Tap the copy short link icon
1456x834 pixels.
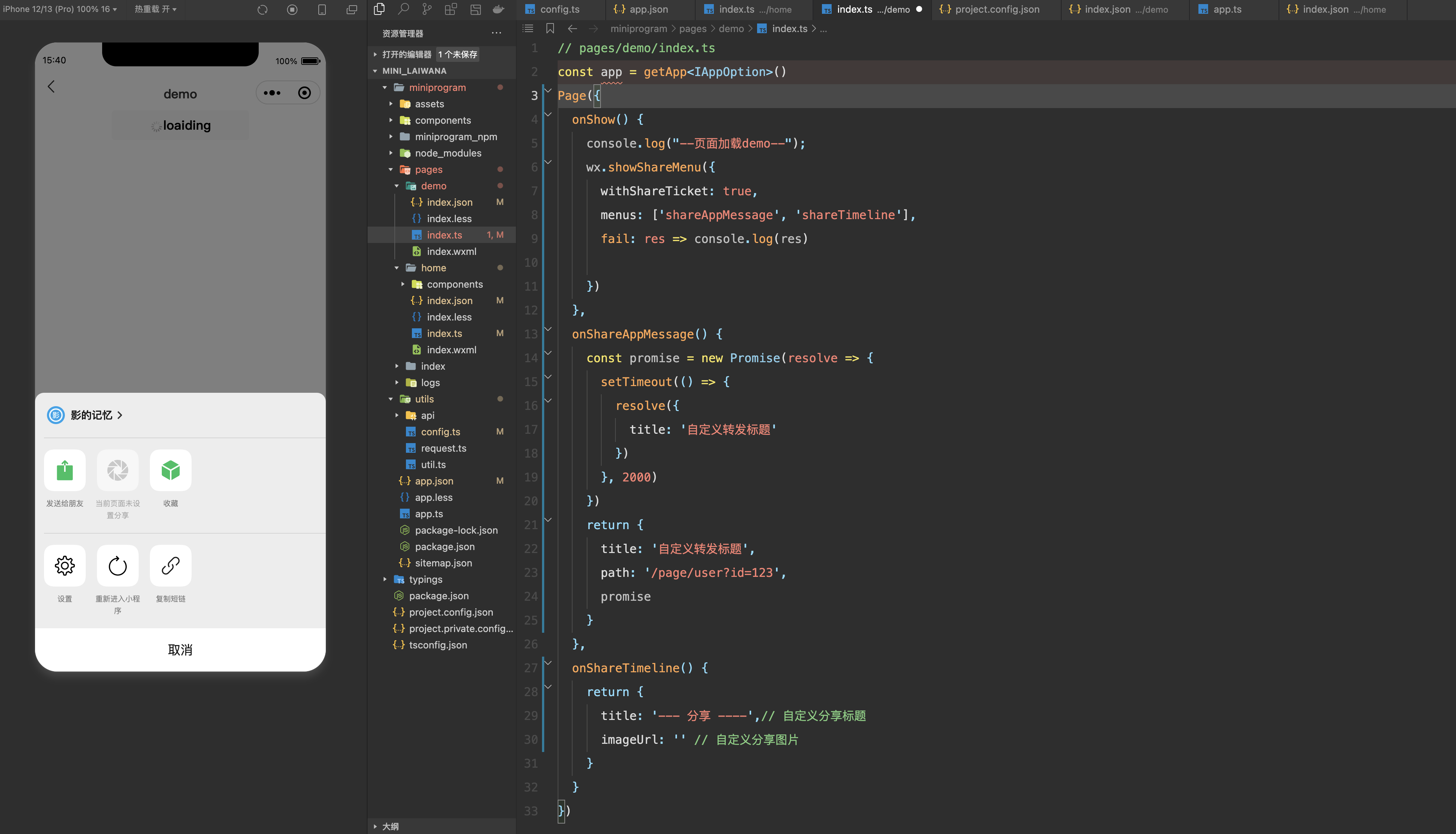tap(170, 565)
